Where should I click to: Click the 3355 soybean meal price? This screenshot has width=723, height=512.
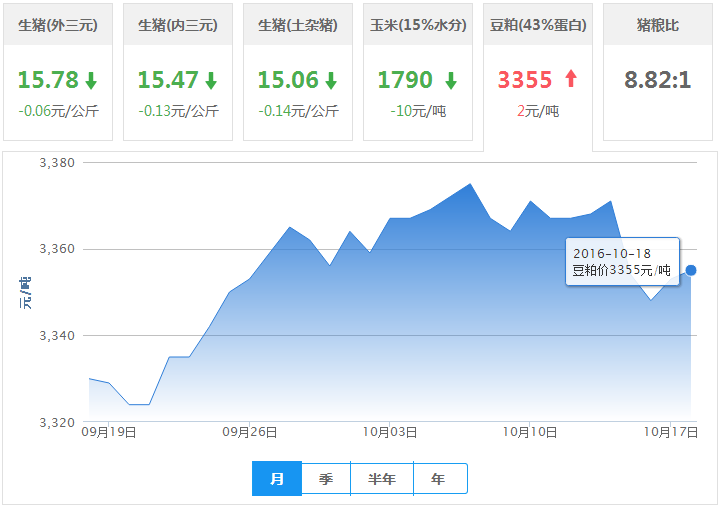(525, 80)
